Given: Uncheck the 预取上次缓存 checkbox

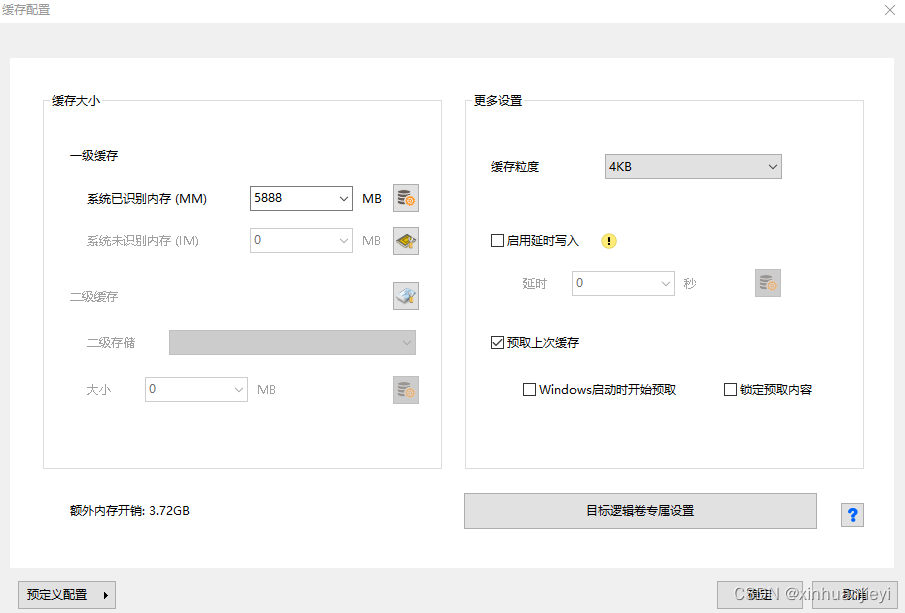Looking at the screenshot, I should (x=497, y=343).
